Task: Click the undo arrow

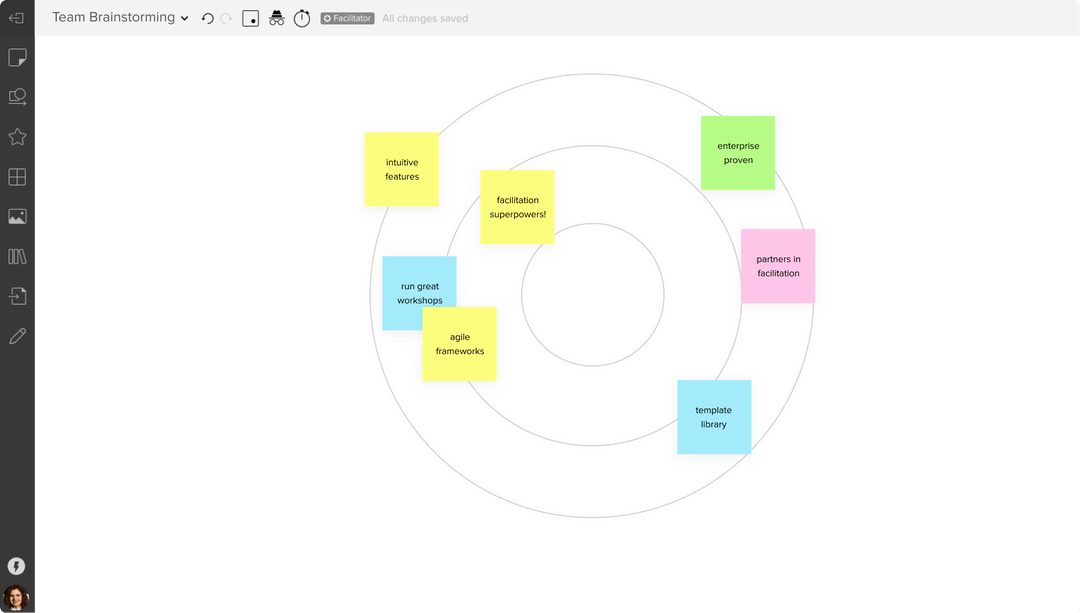Action: tap(207, 19)
